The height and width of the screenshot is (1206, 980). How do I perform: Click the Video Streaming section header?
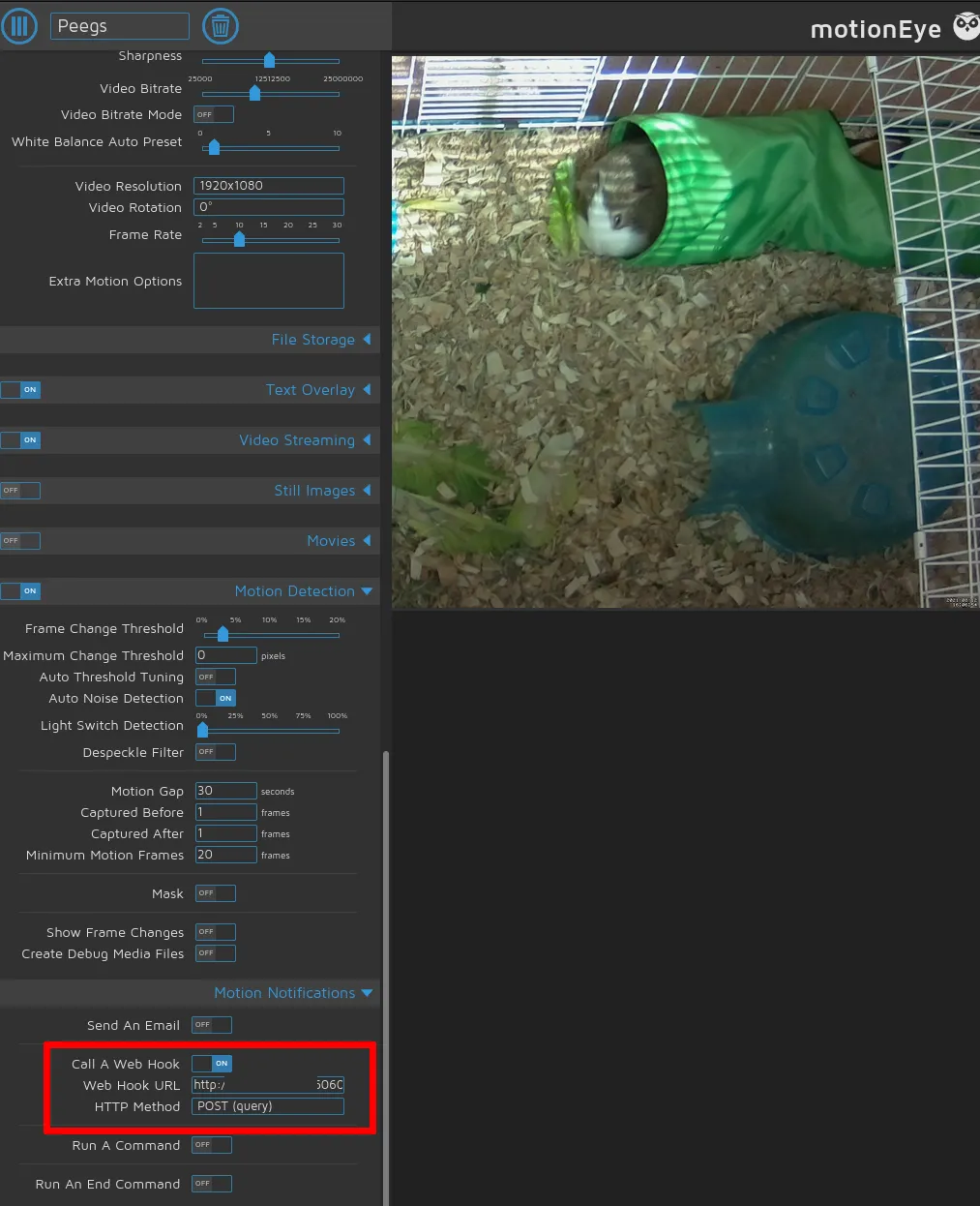[x=297, y=439]
